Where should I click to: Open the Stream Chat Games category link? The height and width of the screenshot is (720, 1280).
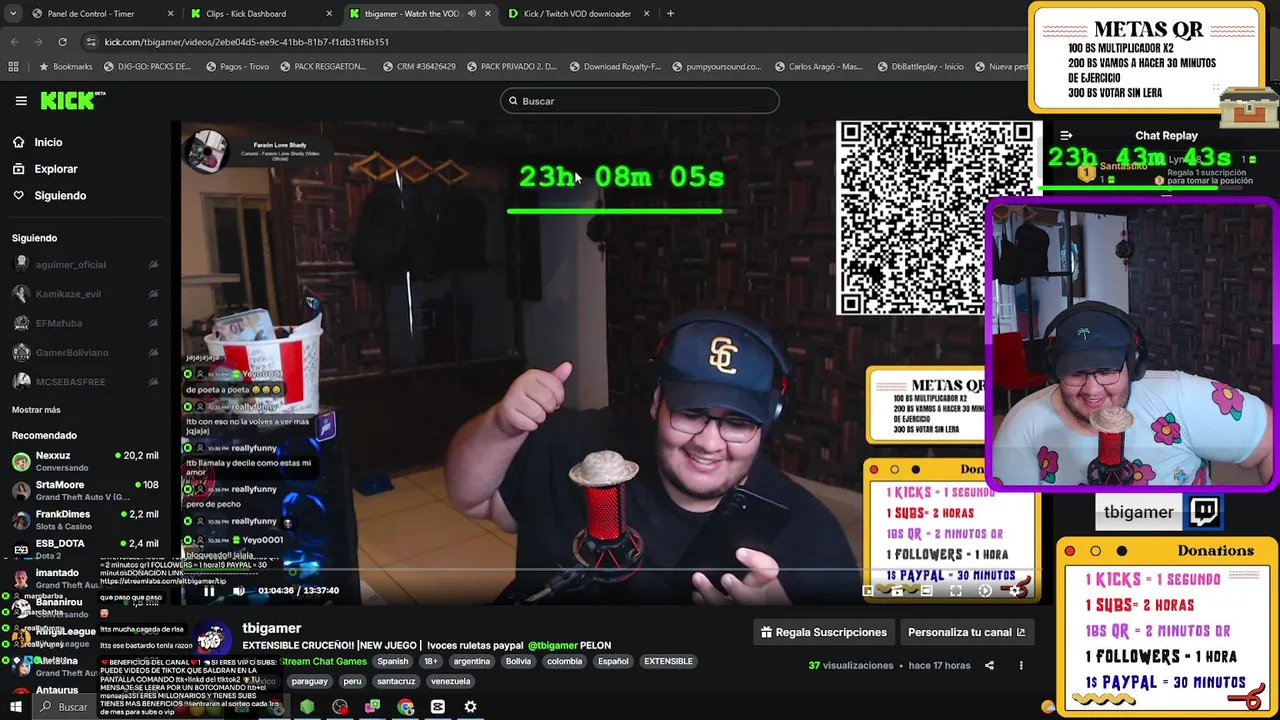pos(323,661)
